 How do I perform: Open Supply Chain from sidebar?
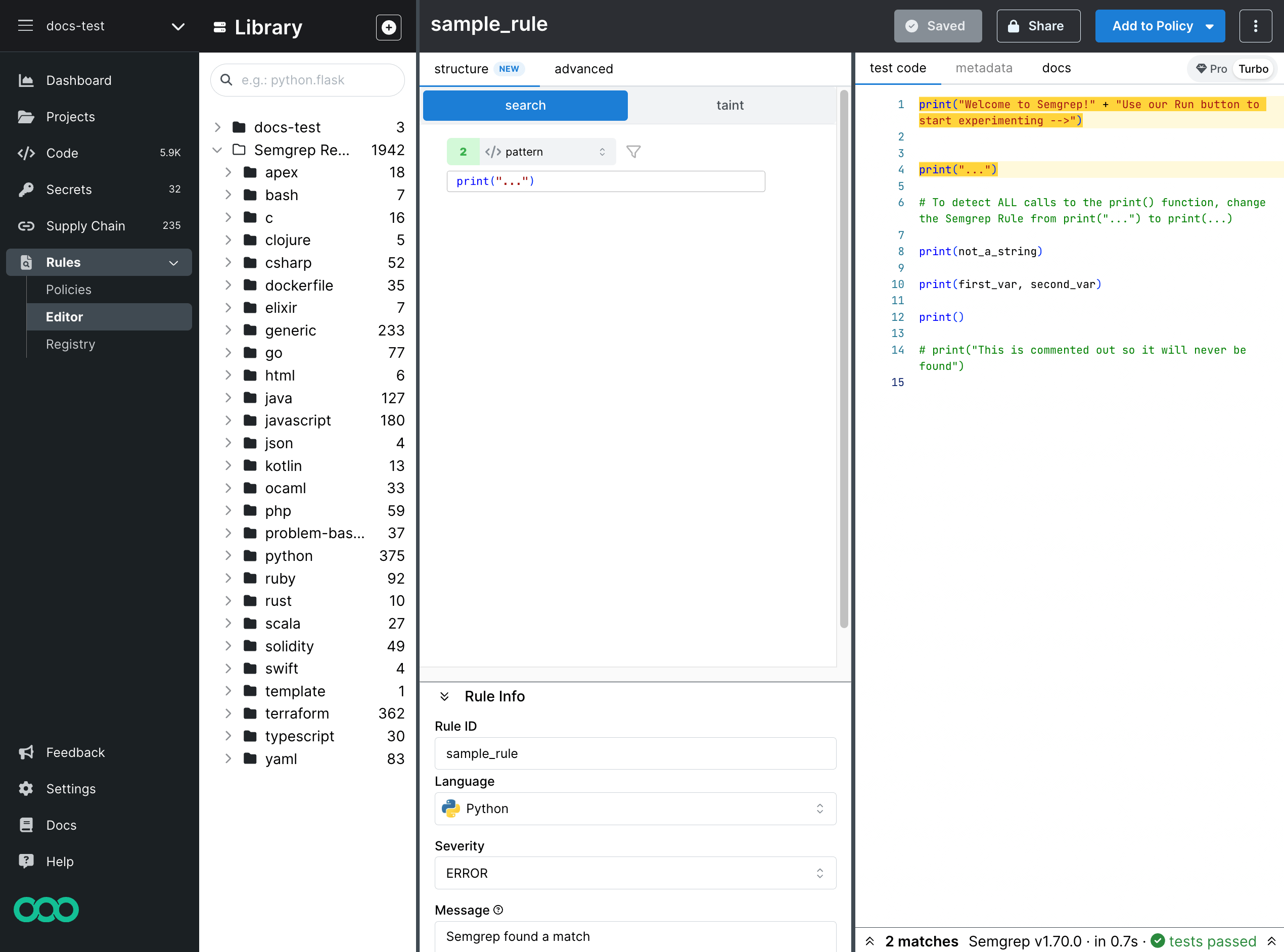pyautogui.click(x=85, y=226)
